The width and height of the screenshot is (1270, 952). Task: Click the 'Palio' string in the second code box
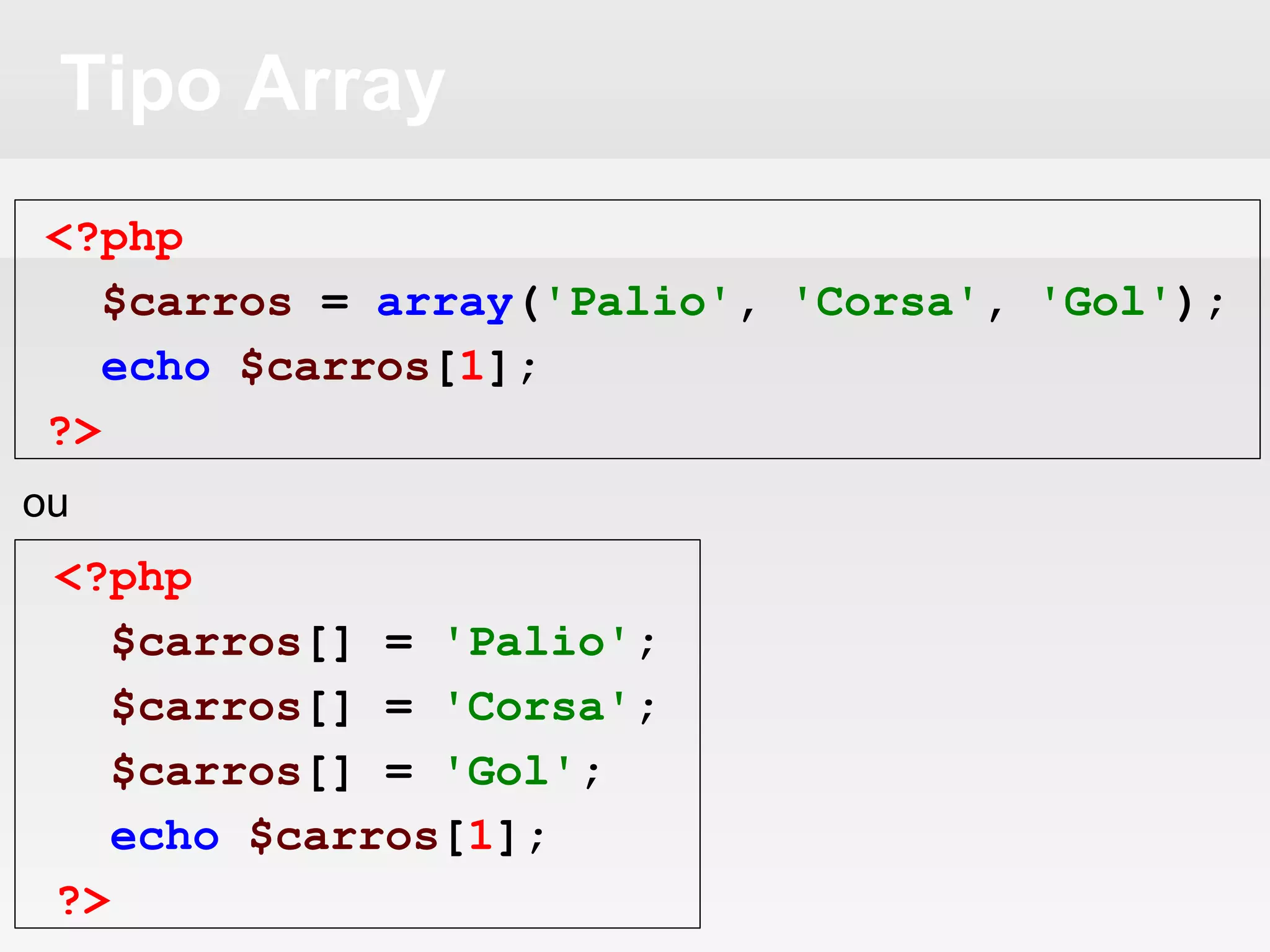536,641
